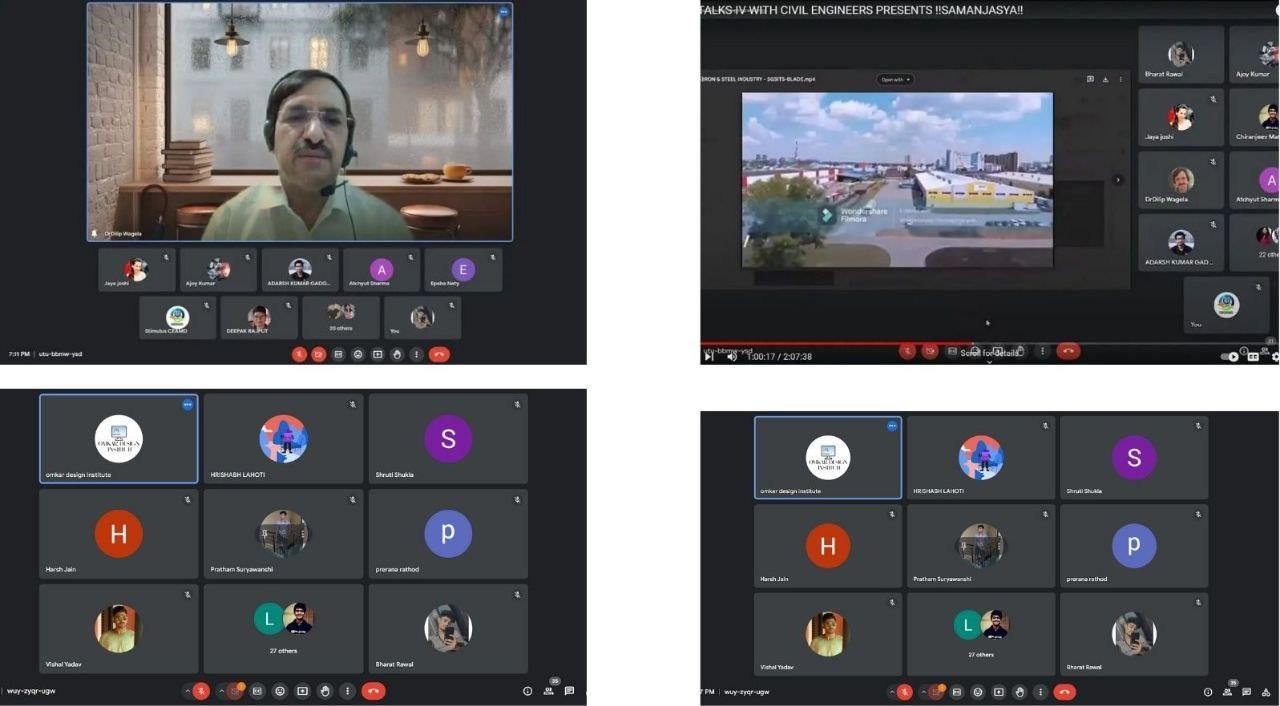Viewport: 1280px width, 706px height.
Task: Open emoji reactions in the lower-right meeting screenshot
Action: click(x=978, y=692)
